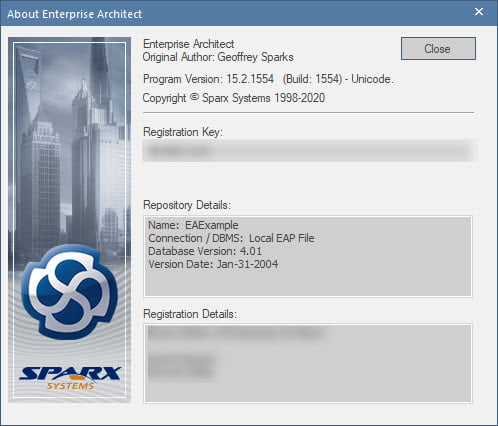Click the SPARX SYSTEMS wordmark
This screenshot has width=498, height=426.
coord(70,378)
